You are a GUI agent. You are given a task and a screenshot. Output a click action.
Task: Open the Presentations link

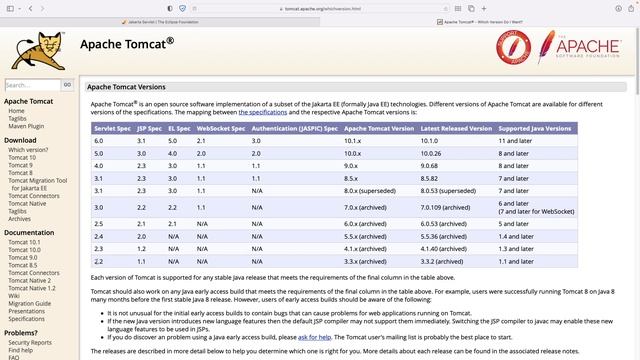pos(27,311)
